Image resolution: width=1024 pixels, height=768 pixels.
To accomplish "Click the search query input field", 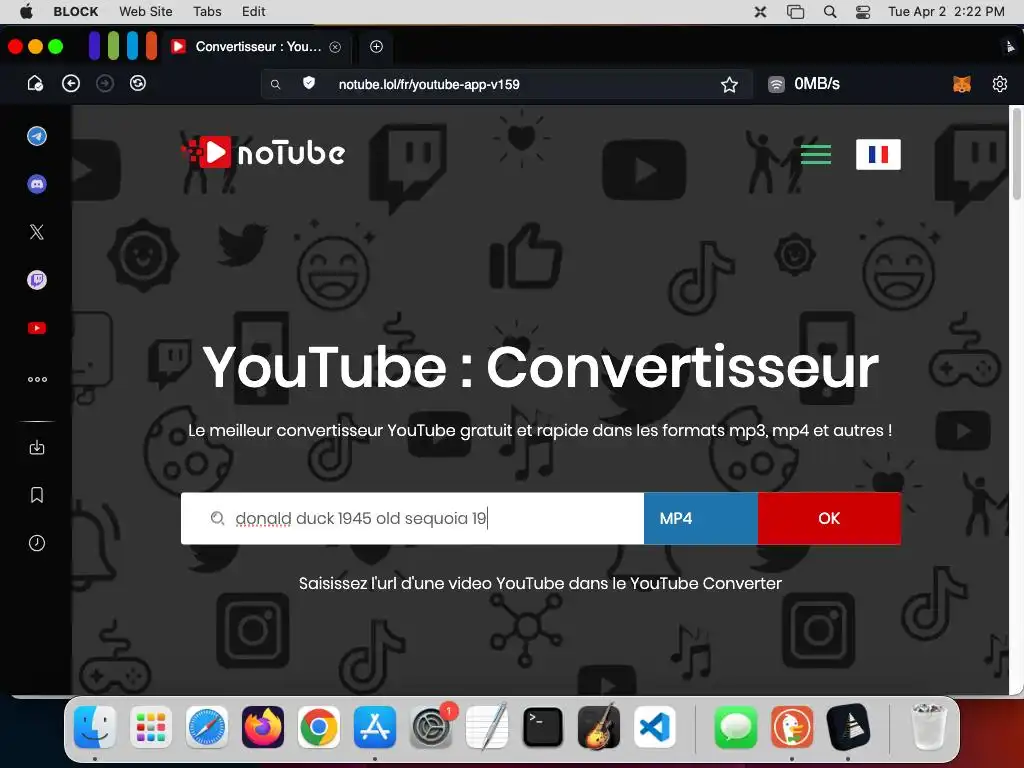I will point(412,518).
